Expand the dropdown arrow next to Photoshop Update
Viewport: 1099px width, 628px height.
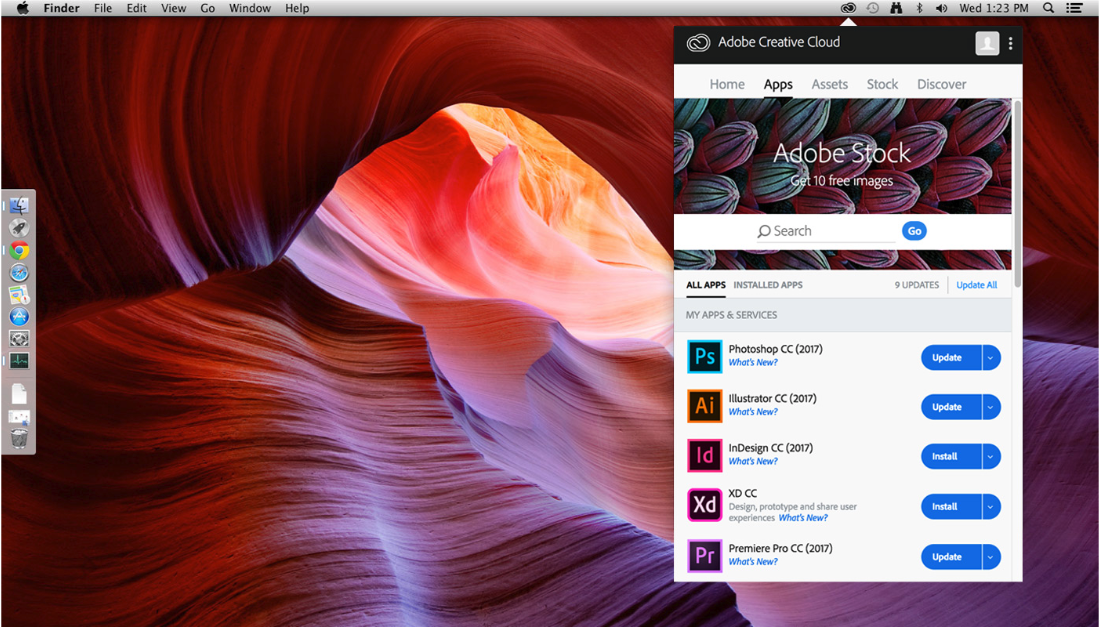pos(991,358)
